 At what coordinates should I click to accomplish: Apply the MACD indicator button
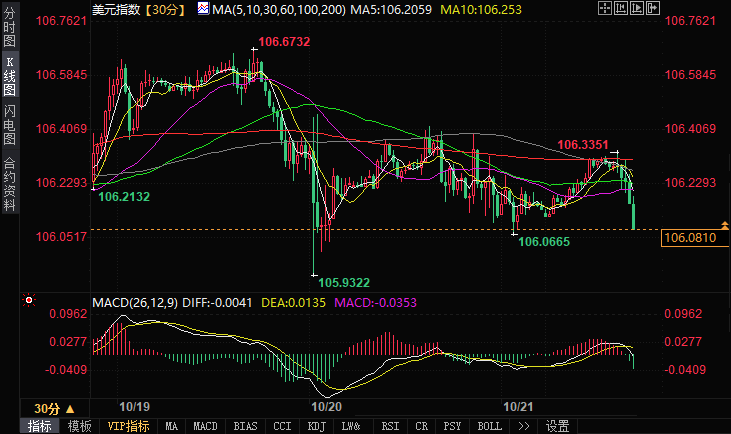click(x=205, y=426)
